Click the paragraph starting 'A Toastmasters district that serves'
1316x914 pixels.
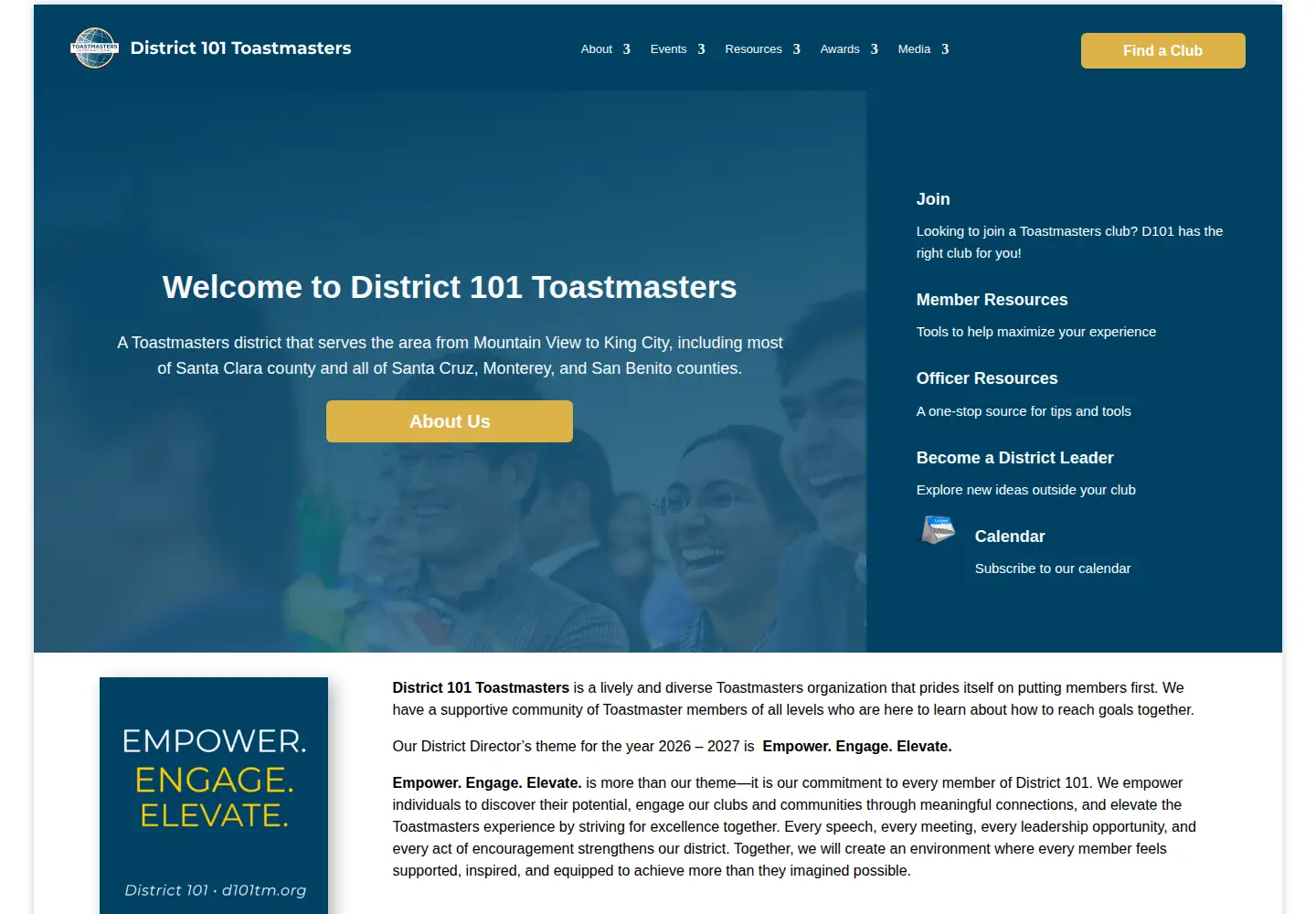[450, 356]
